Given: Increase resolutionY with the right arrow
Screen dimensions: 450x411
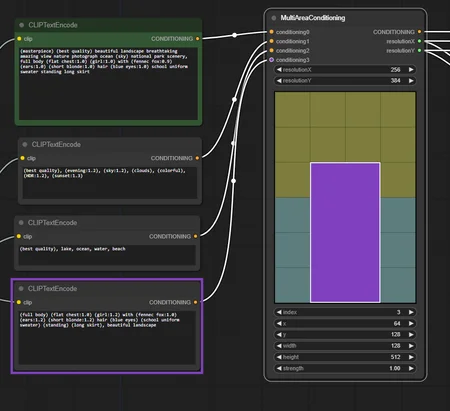Looking at the screenshot, I should [x=411, y=80].
